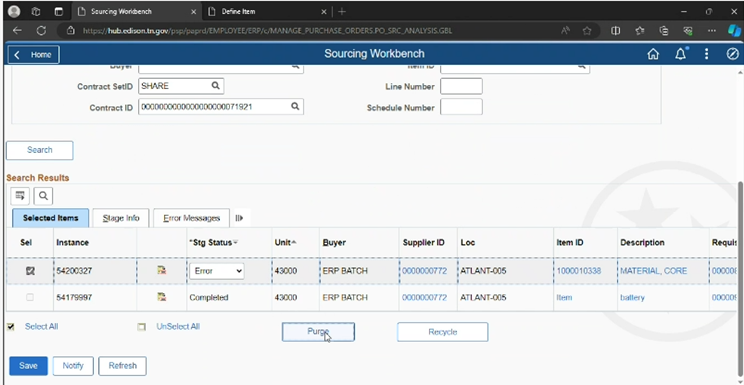Go back with the browser back arrow
The width and height of the screenshot is (744, 385).
pos(17,30)
